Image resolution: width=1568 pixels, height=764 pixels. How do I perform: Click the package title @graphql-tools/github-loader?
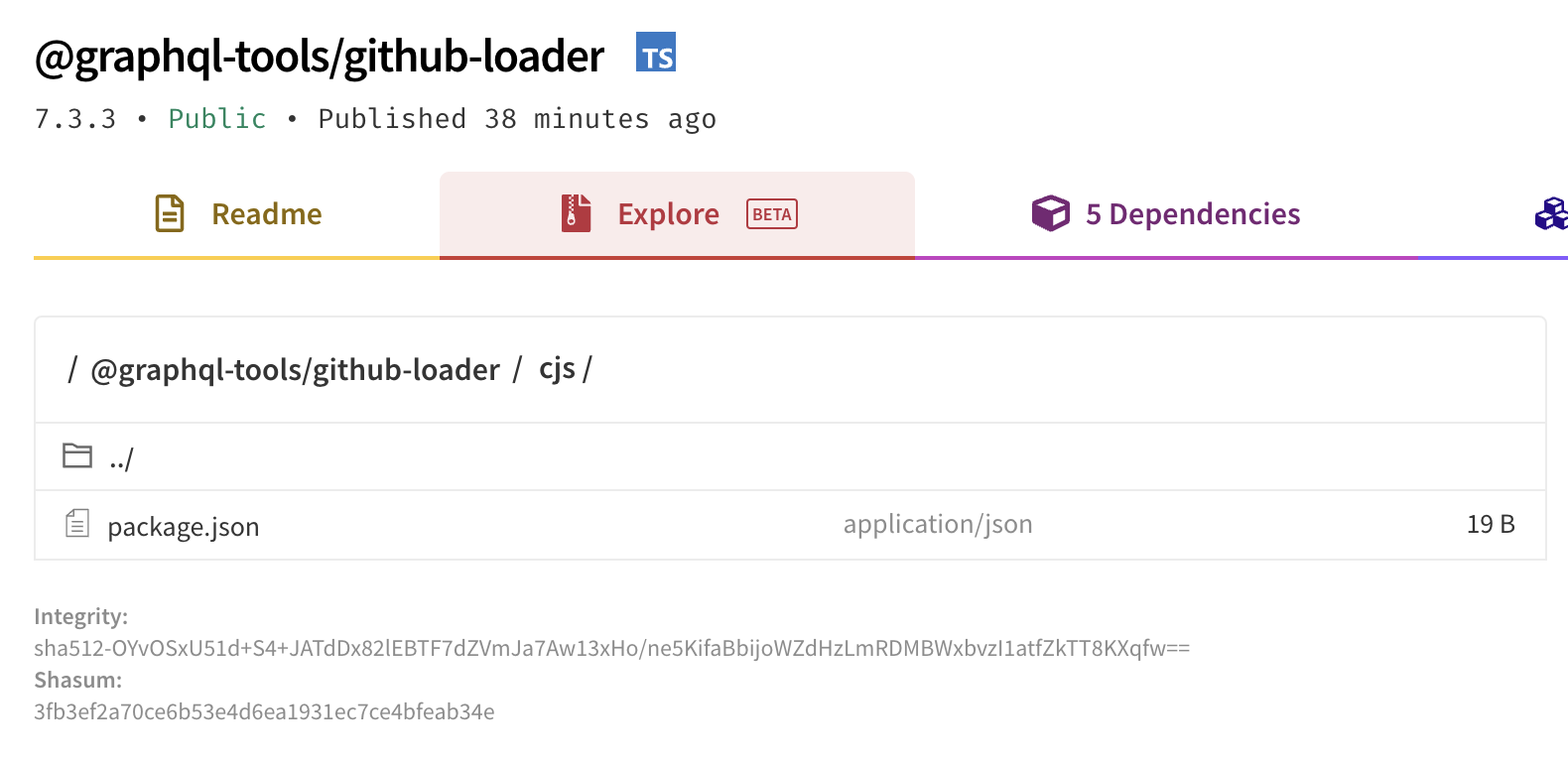pos(318,56)
